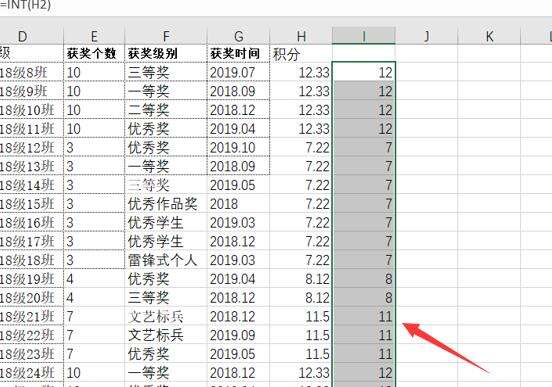This screenshot has height=387, width=552.
Task: Click date cell 2019.09
Action: [x=239, y=335]
